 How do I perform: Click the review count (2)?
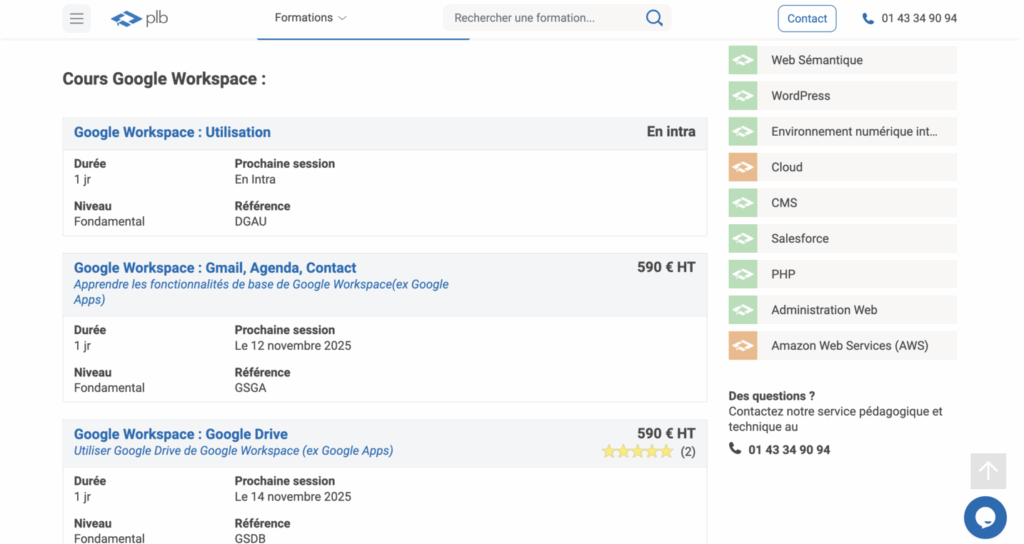(688, 452)
